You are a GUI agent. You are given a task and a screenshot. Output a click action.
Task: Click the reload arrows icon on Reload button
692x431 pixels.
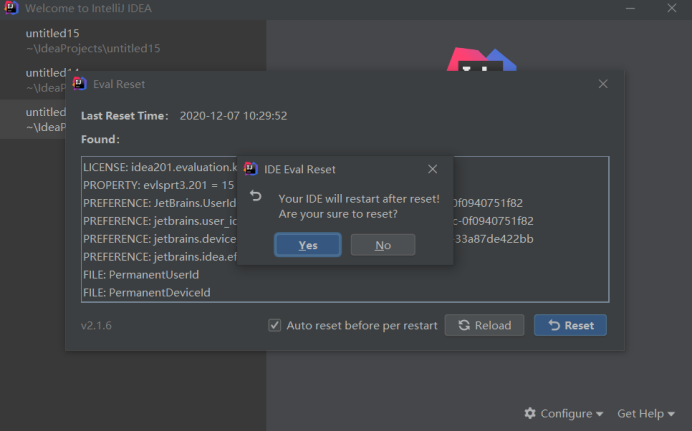[x=464, y=325]
